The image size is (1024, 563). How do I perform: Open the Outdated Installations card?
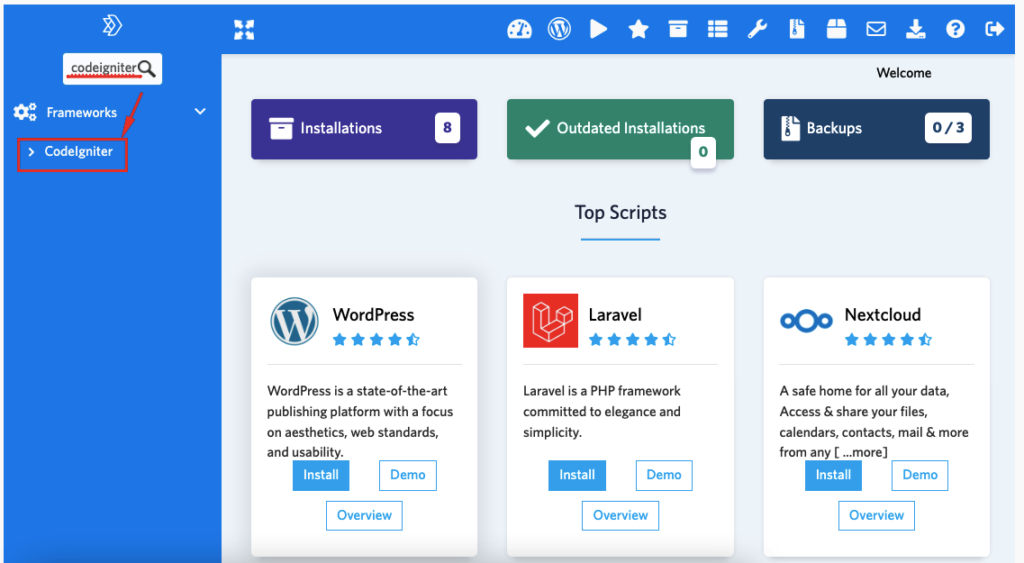pyautogui.click(x=620, y=129)
